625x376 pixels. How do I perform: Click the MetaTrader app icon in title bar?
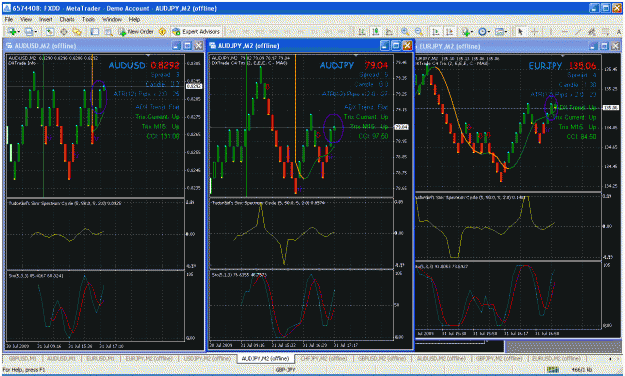point(6,8)
